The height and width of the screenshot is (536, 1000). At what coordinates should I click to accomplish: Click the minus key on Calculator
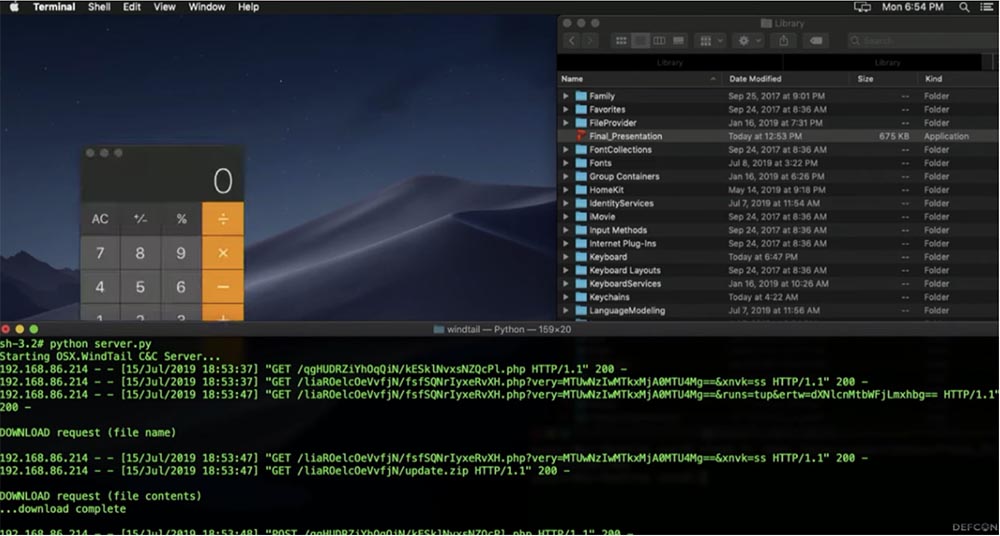click(223, 287)
